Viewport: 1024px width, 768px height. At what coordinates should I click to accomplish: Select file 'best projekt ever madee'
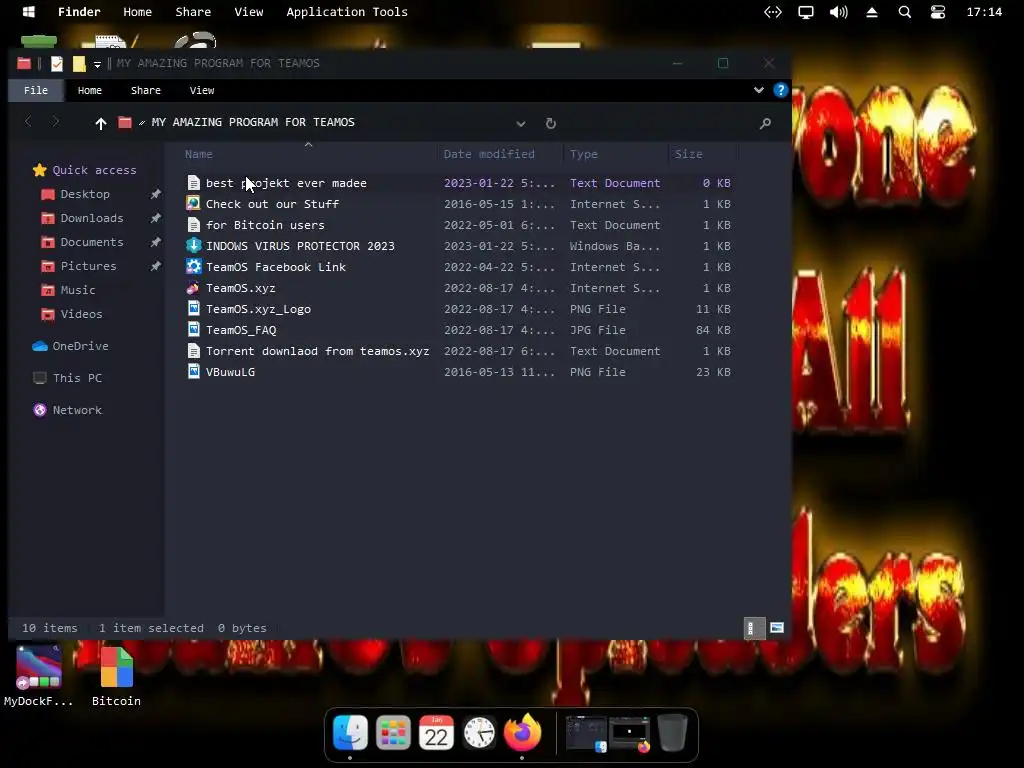[458, 183]
